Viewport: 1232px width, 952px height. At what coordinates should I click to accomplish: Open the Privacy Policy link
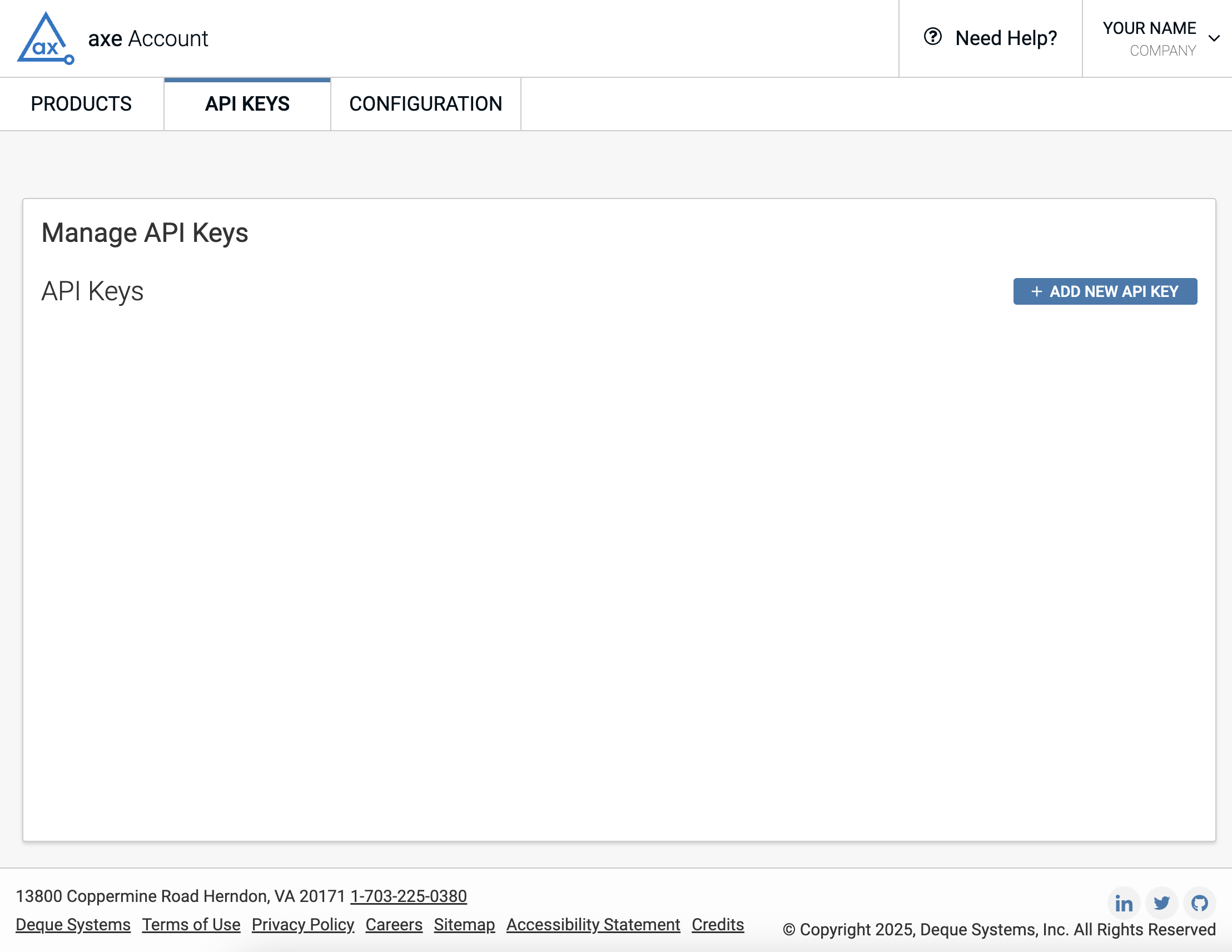pos(303,924)
